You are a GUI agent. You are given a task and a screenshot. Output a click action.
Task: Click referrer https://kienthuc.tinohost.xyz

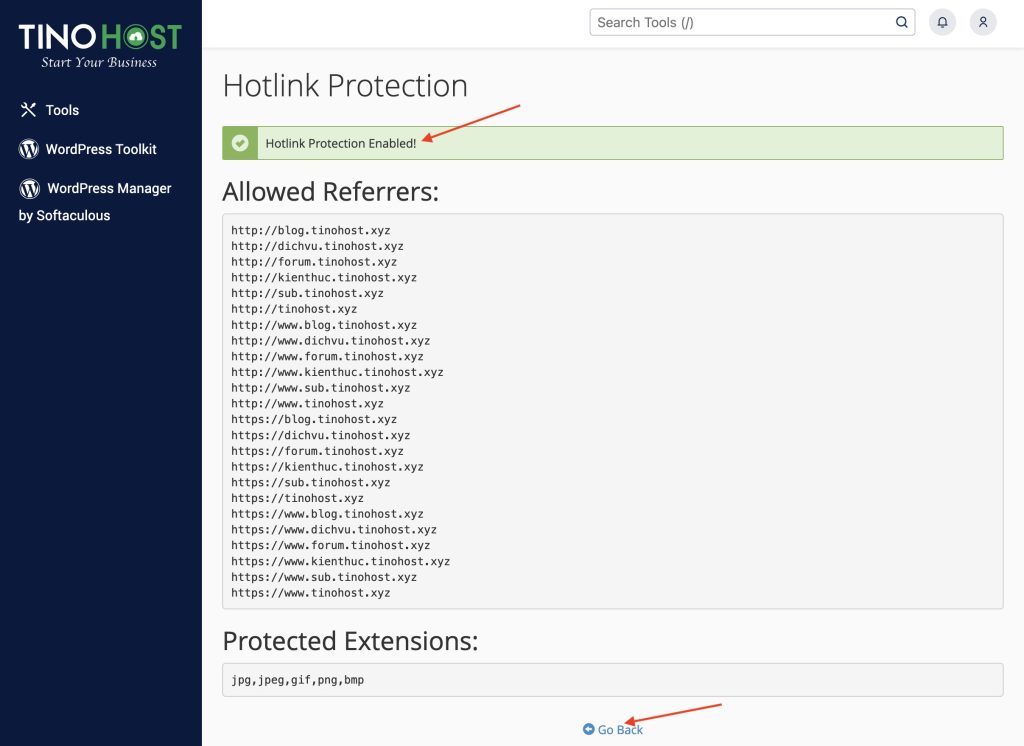click(x=327, y=467)
